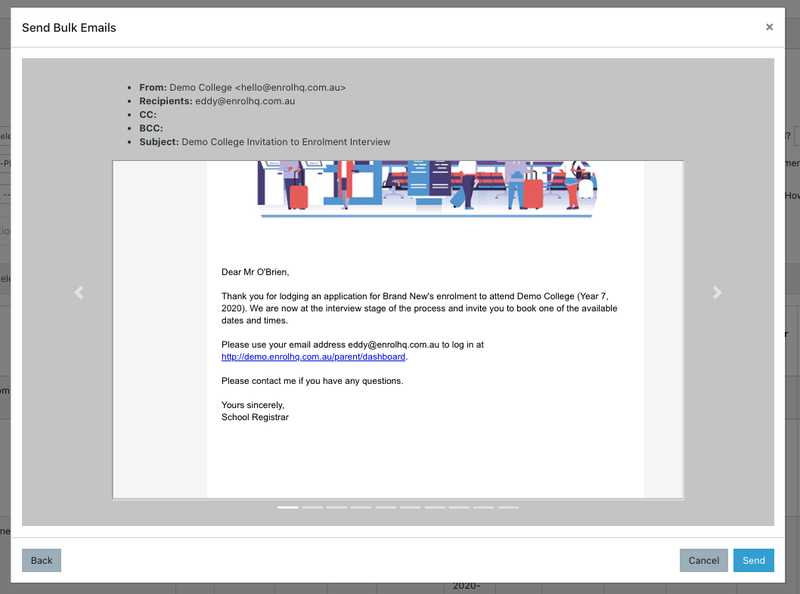Advance to the next email preview
Viewport: 800px width, 594px height.
point(716,292)
